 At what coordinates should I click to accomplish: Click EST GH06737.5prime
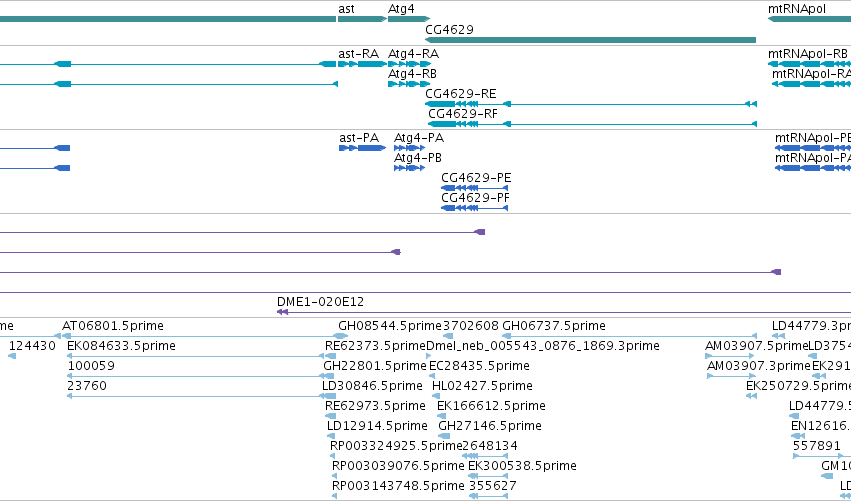[x=629, y=337]
